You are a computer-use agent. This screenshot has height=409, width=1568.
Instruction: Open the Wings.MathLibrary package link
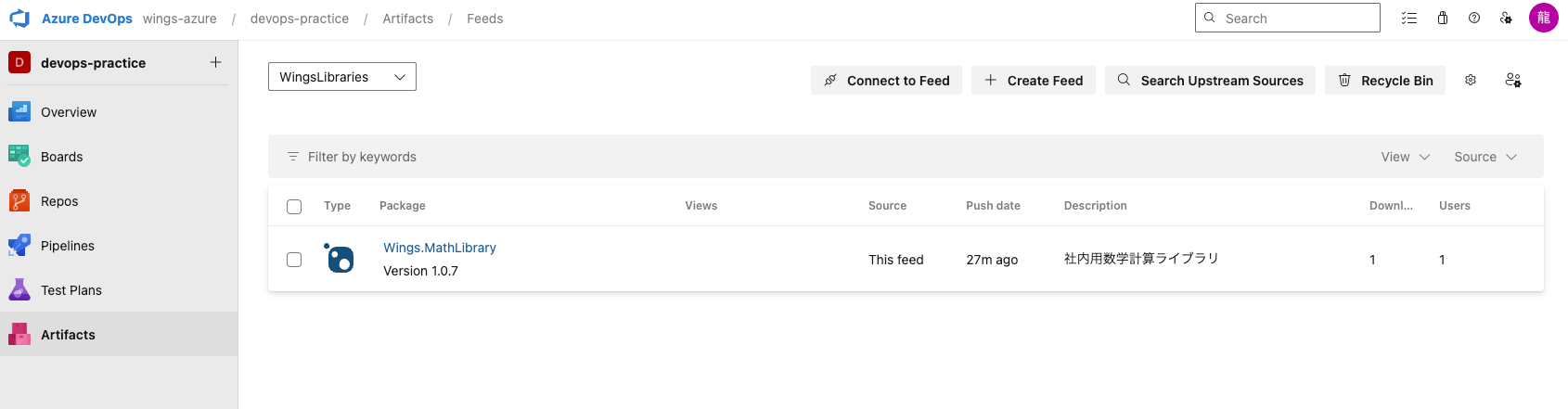440,248
